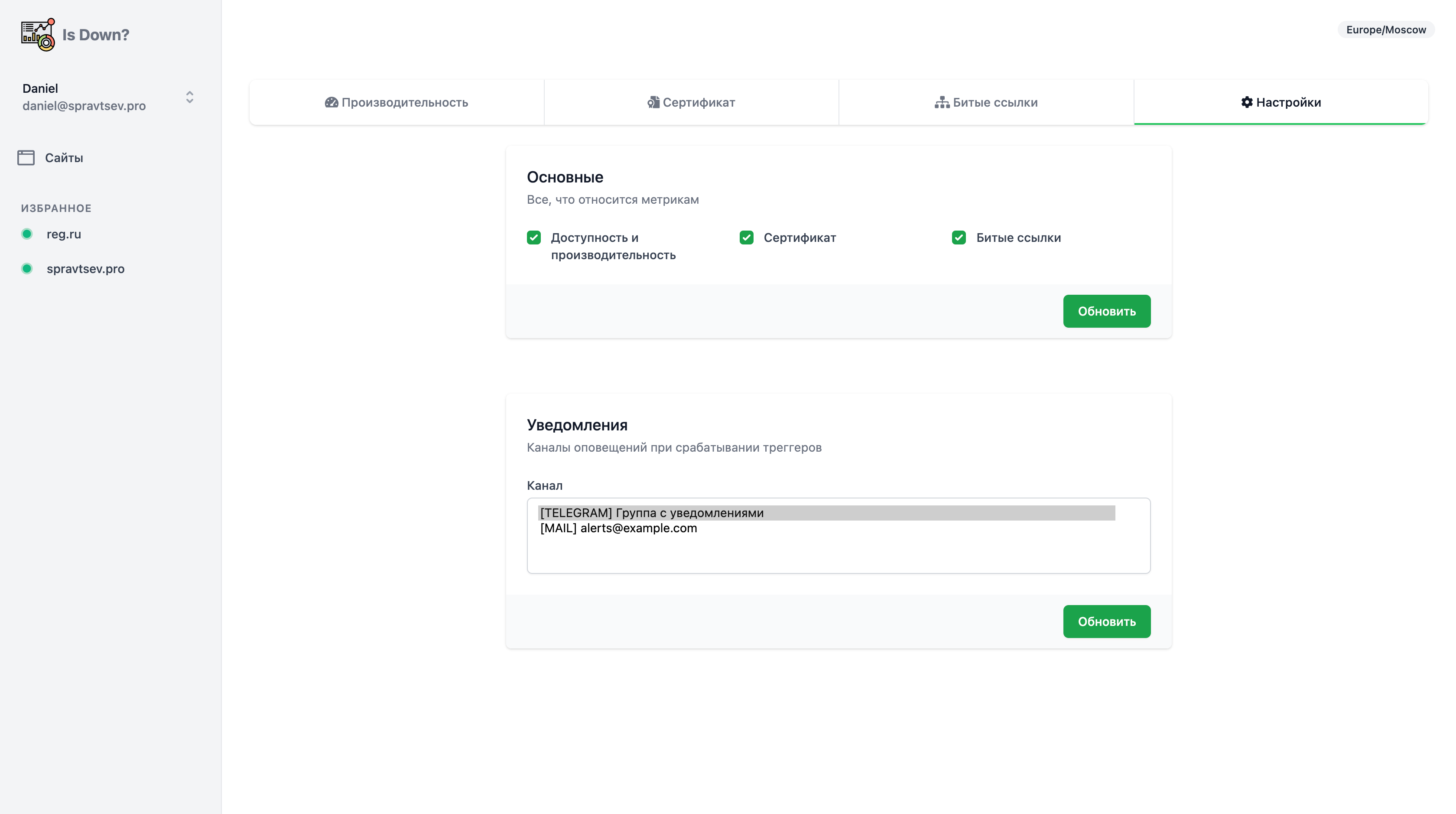Click the sitemap icon on Битые ссылки tab
The height and width of the screenshot is (814, 1456).
tap(942, 102)
